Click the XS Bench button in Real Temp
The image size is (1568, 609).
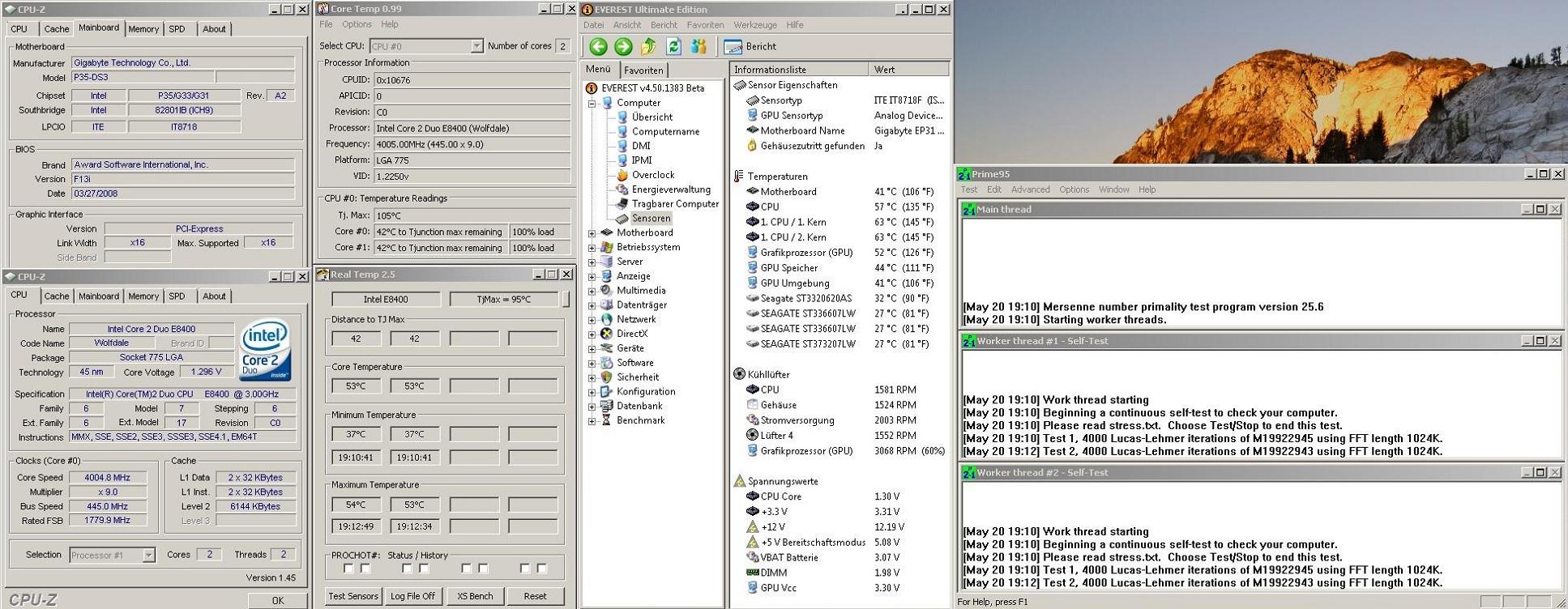click(475, 596)
